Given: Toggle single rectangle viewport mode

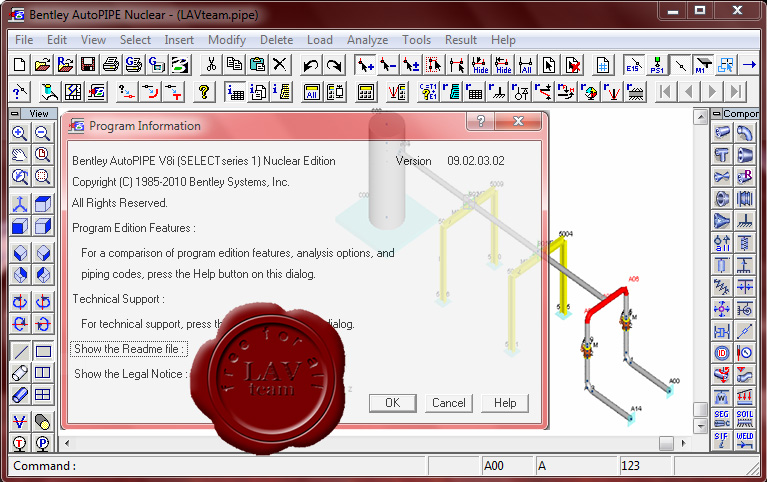Looking at the screenshot, I should click(43, 351).
